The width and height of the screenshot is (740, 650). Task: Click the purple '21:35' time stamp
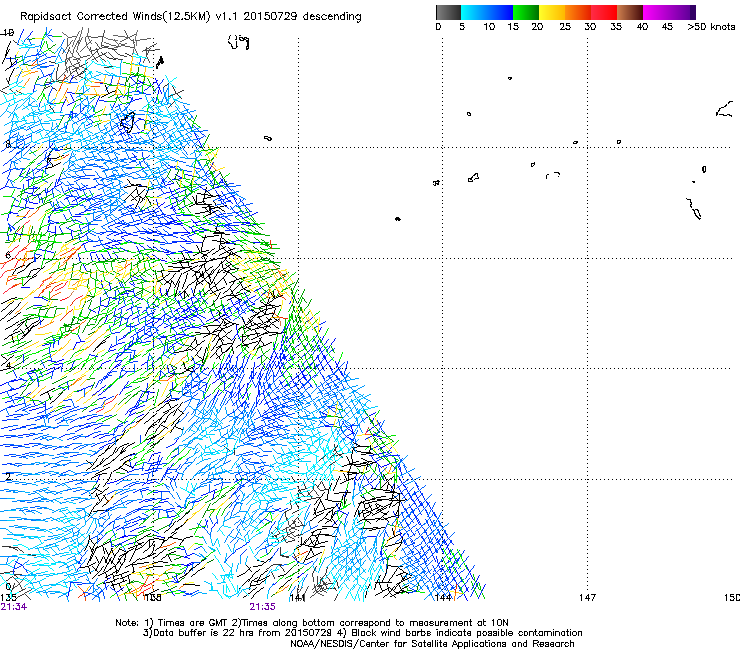click(x=262, y=607)
